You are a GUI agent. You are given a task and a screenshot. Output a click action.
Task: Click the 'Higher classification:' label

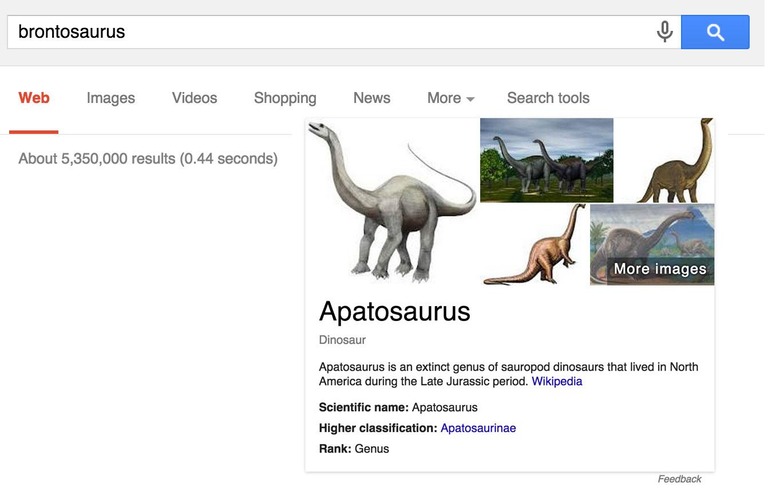point(378,428)
